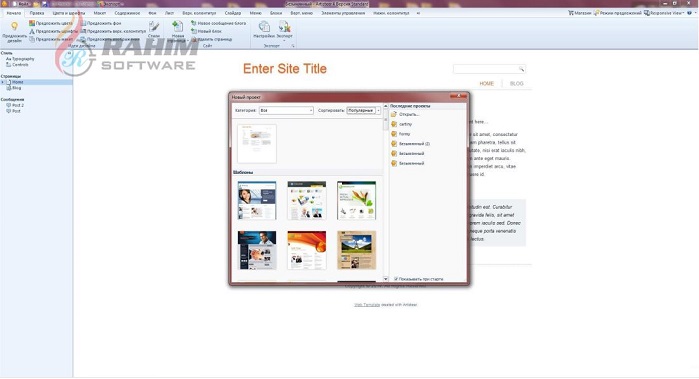Switch to the Слайдер ribbon tab
699x379 pixels.
pos(233,13)
